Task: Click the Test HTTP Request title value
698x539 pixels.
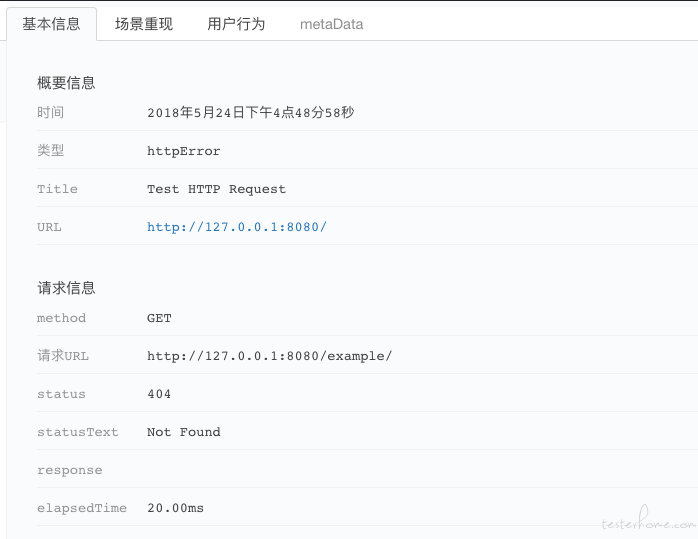Action: pyautogui.click(x=216, y=189)
